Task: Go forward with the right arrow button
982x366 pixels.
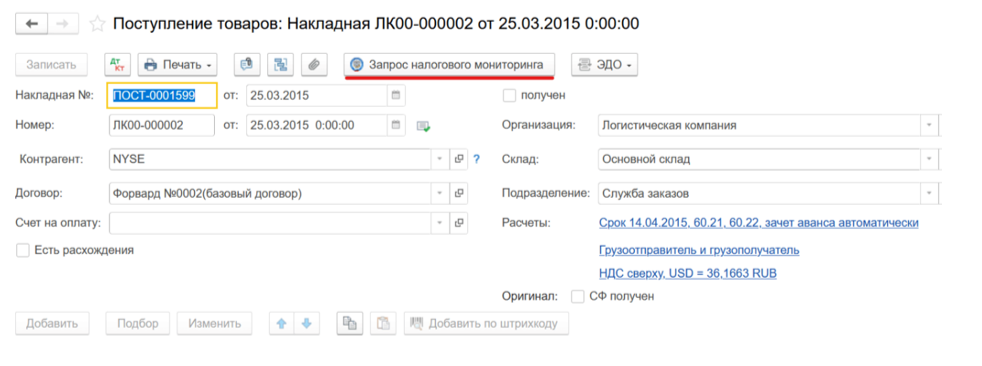Action: click(x=63, y=24)
